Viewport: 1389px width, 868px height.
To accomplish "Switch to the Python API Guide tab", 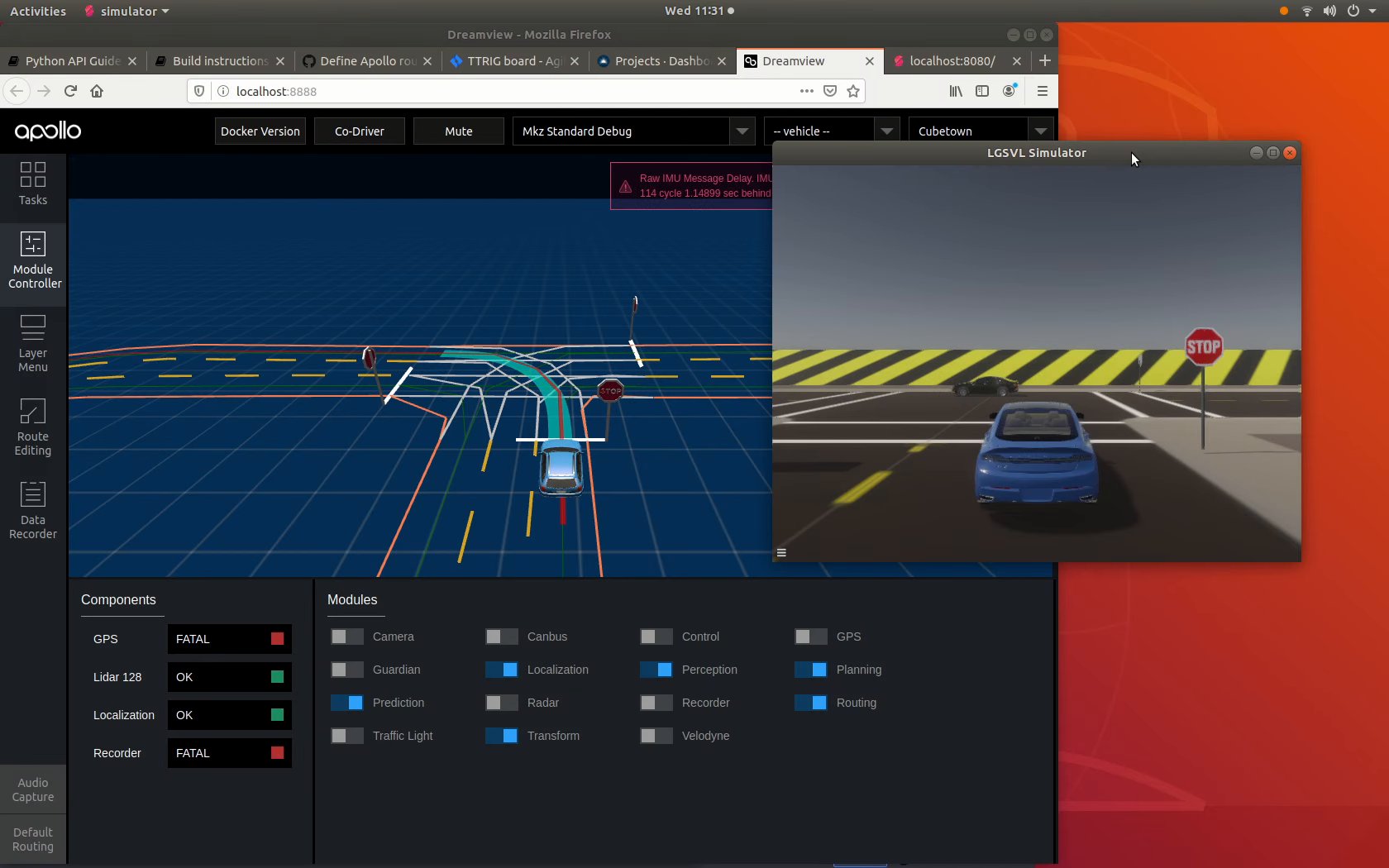I will tap(73, 61).
